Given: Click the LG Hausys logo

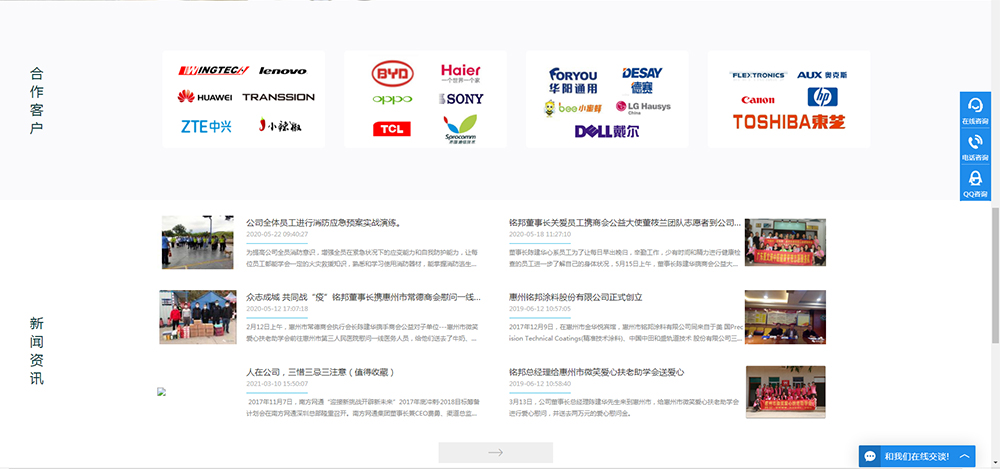Looking at the screenshot, I should click(643, 107).
